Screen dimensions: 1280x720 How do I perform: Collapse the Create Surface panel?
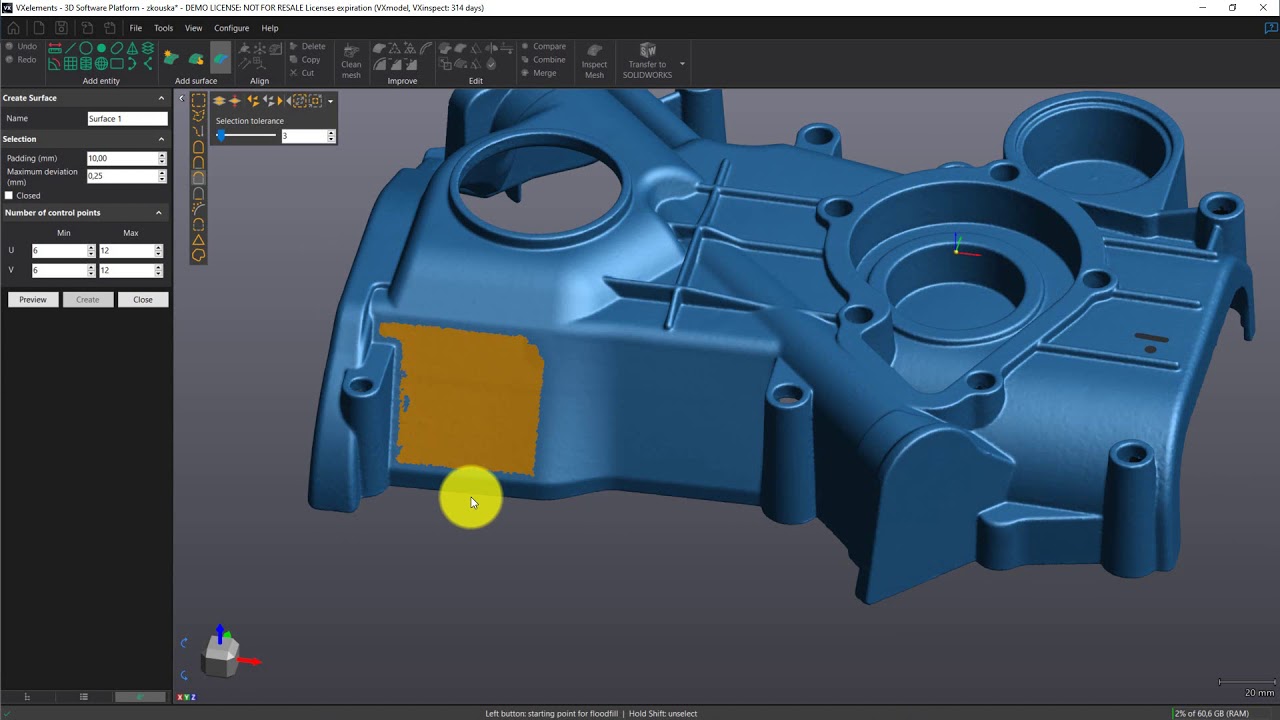[161, 98]
